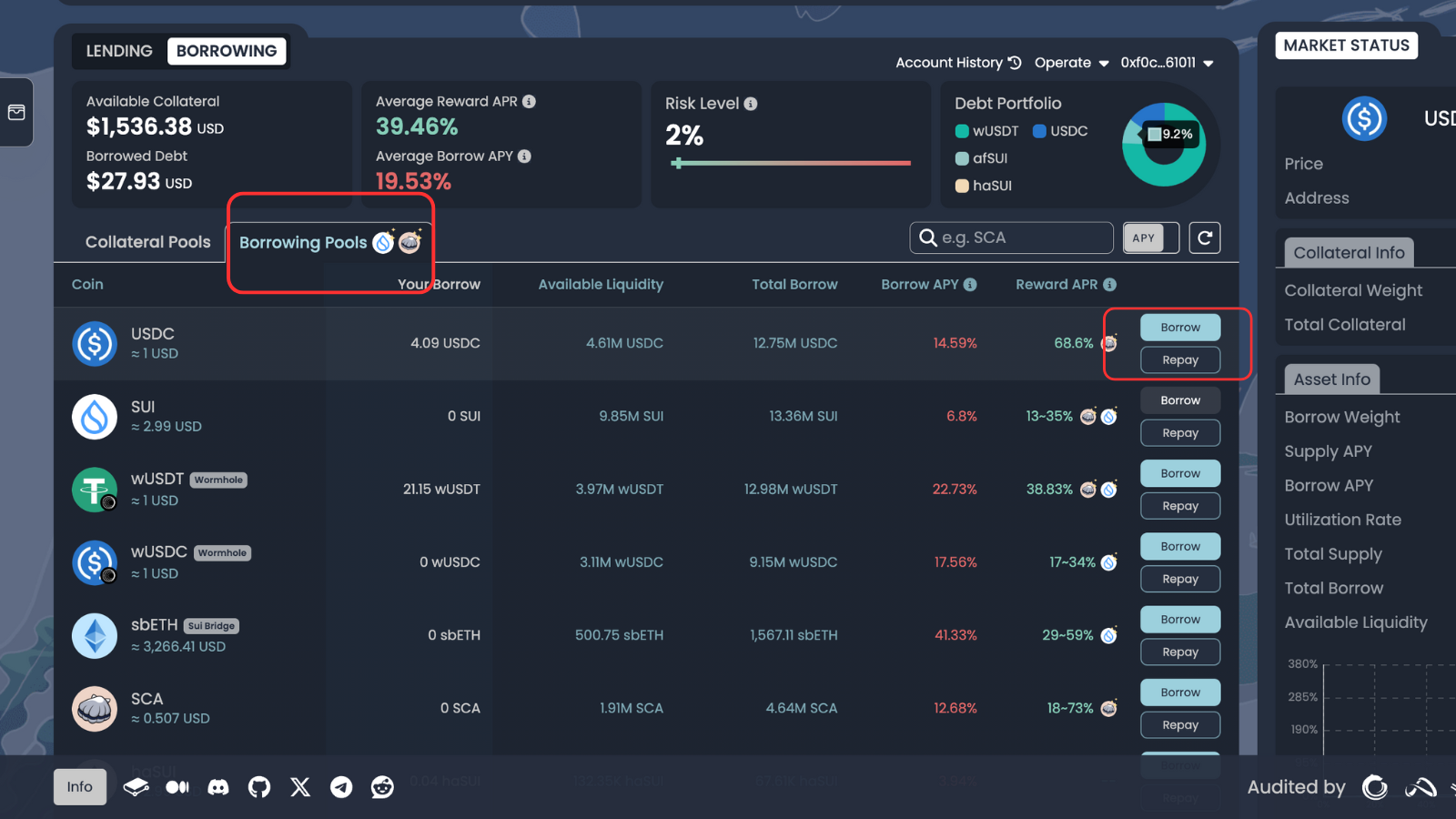Open the 0xf0c...61011 wallet dropdown

[1167, 63]
